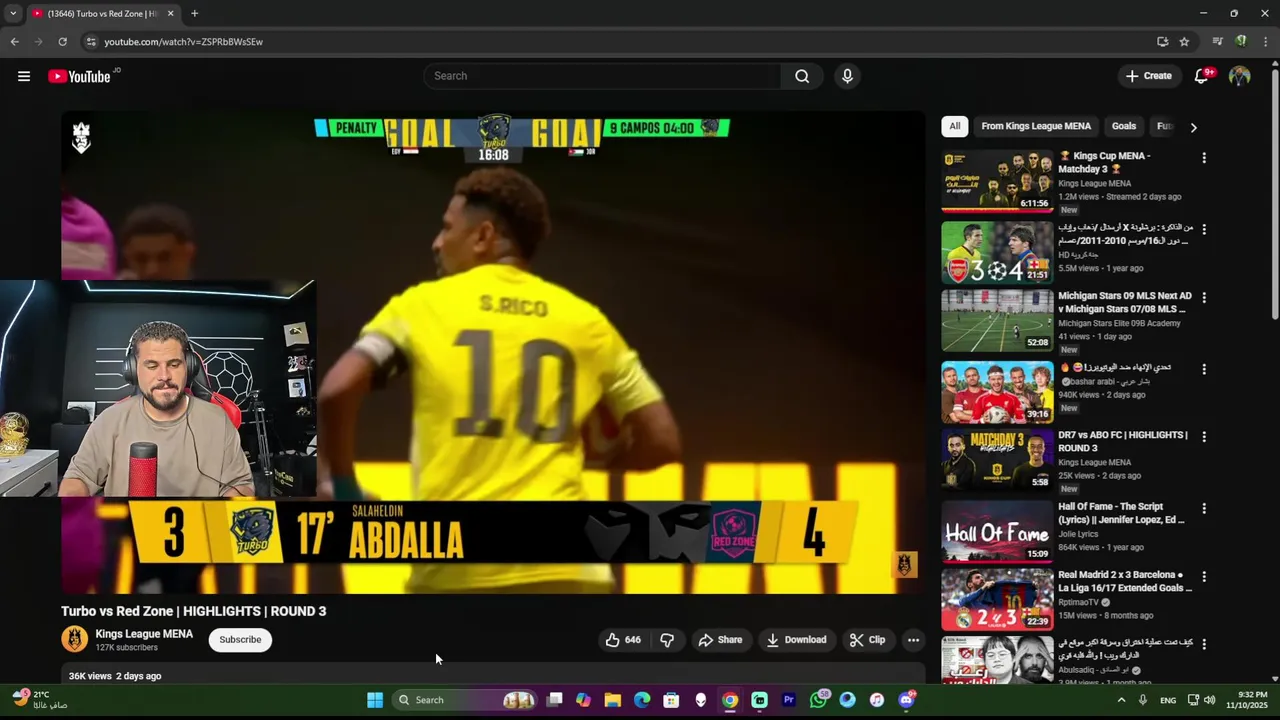The width and height of the screenshot is (1280, 720).
Task: Go back in browser history
Action: coord(14,42)
